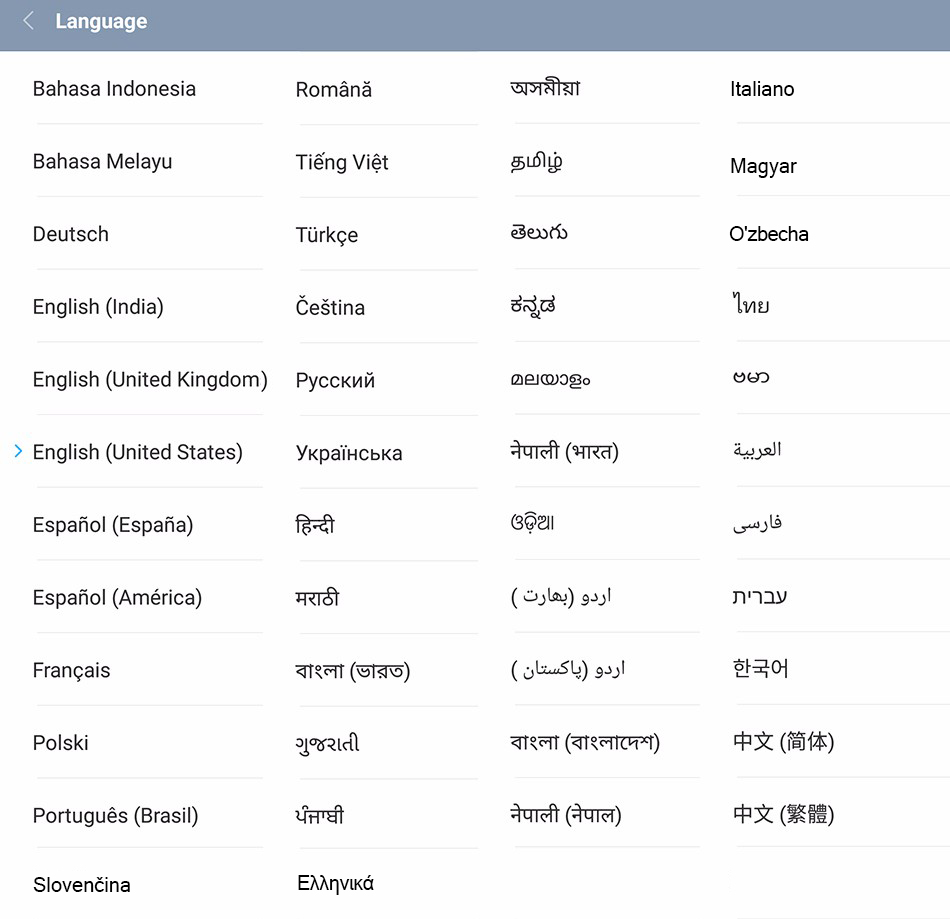Choose 한국어 language option

[761, 668]
